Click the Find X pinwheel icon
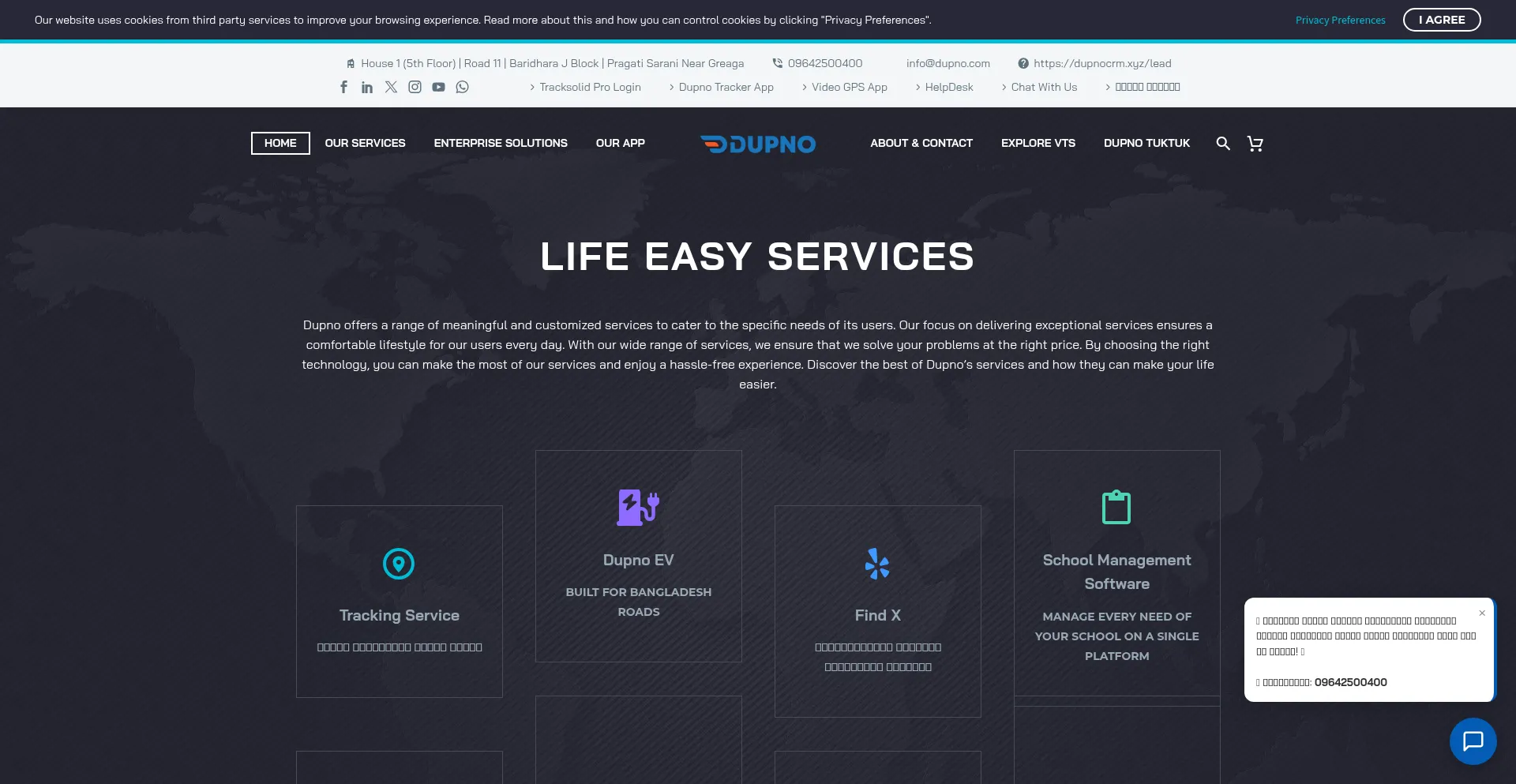This screenshot has height=784, width=1516. pos(877,564)
